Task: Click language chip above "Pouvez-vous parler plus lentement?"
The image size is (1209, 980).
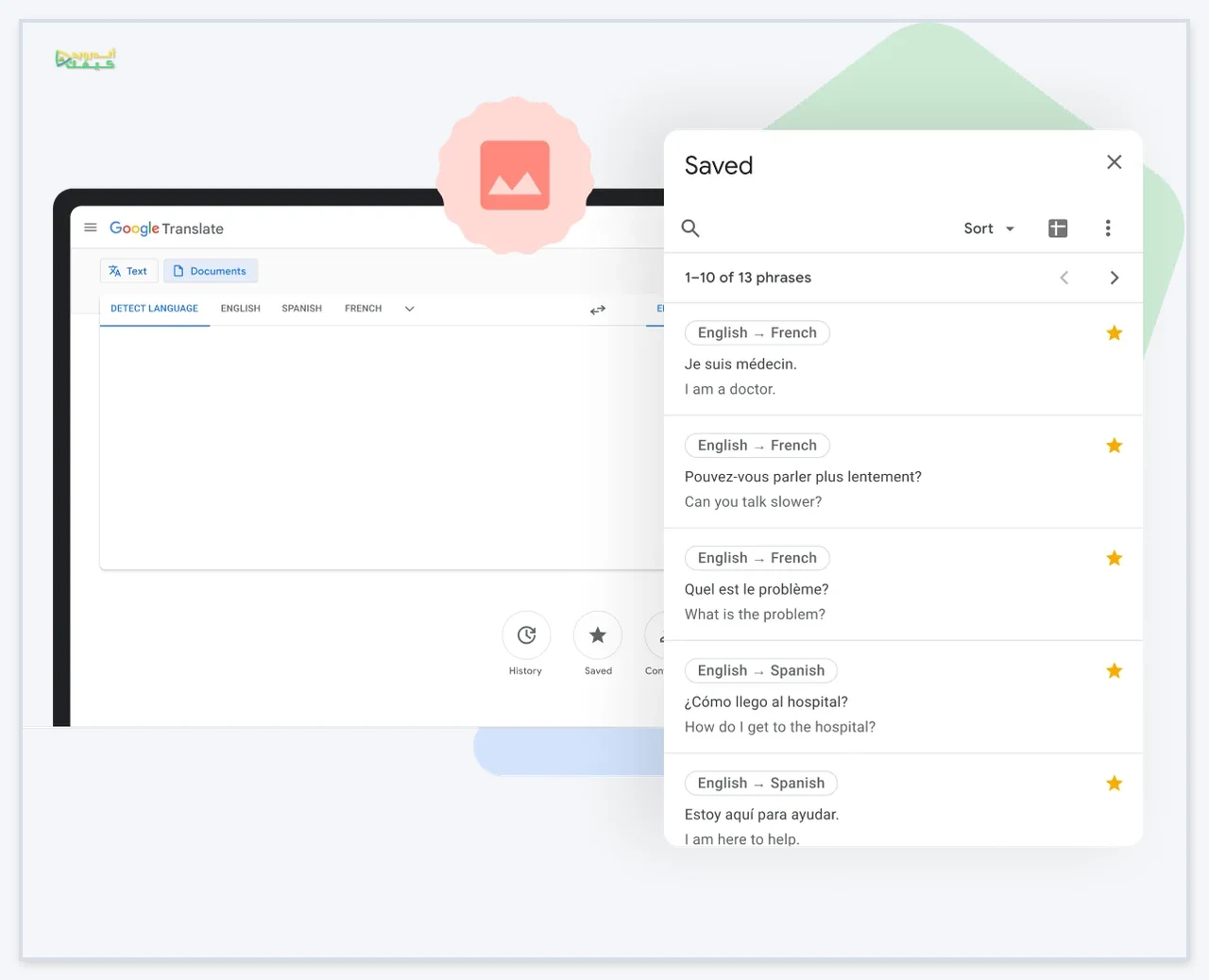Action: pyautogui.click(x=758, y=446)
